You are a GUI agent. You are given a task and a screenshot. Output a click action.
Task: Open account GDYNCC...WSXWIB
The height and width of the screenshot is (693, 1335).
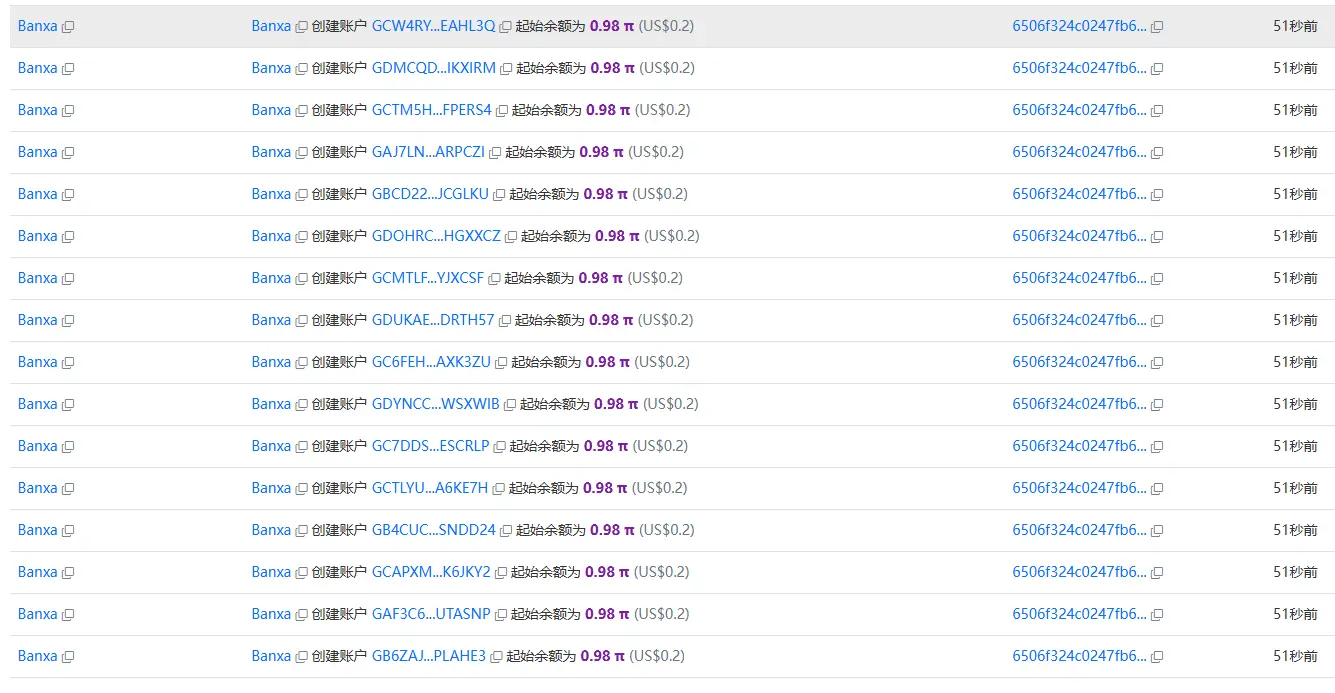436,404
